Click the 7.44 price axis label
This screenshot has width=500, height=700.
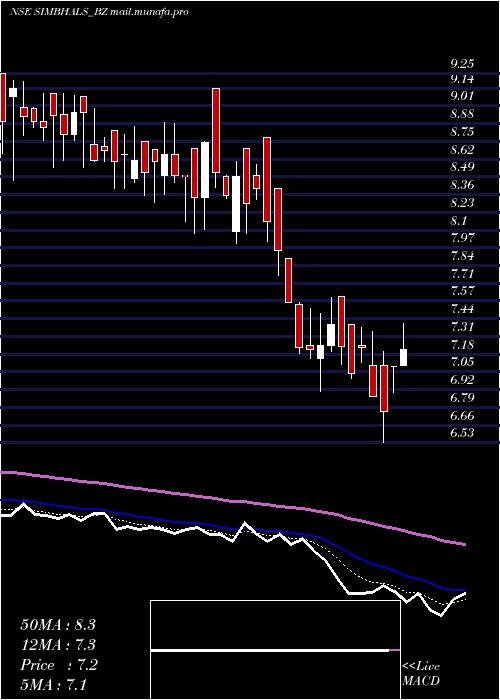462,309
